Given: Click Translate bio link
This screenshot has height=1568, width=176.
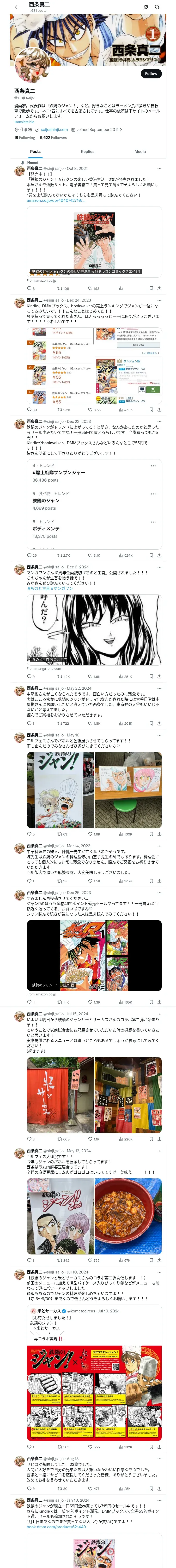Looking at the screenshot, I should (x=24, y=122).
